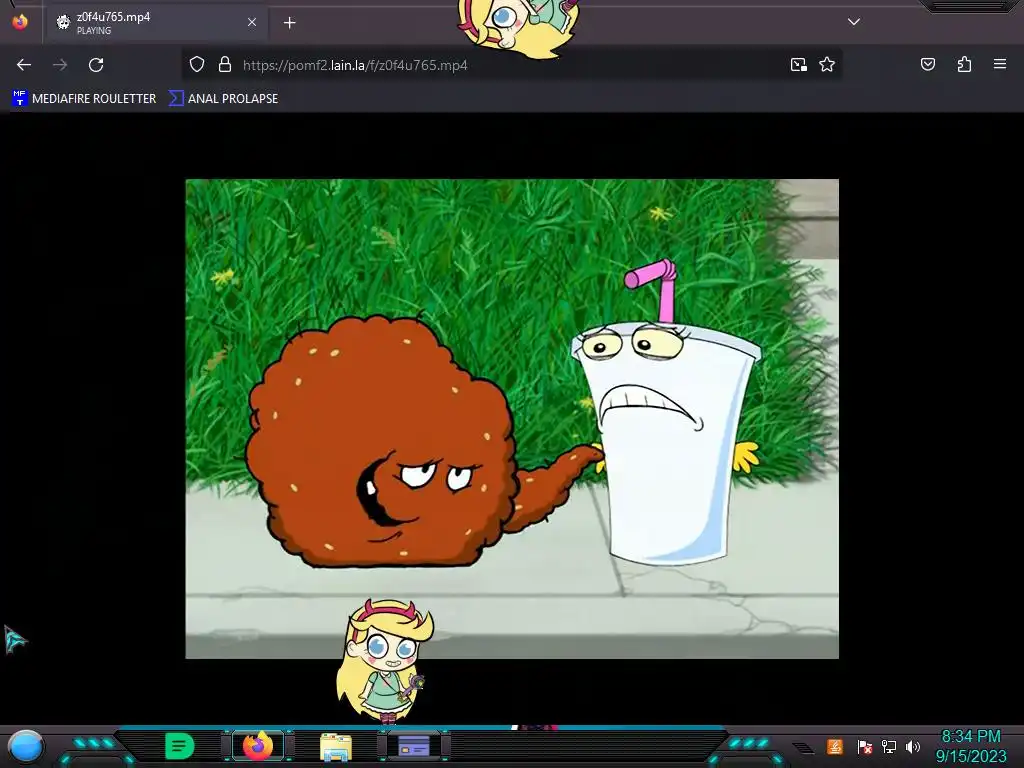Viewport: 1024px width, 768px height.
Task: Open MEDIAFIRE ROULETTER bookmark
Action: [84, 99]
